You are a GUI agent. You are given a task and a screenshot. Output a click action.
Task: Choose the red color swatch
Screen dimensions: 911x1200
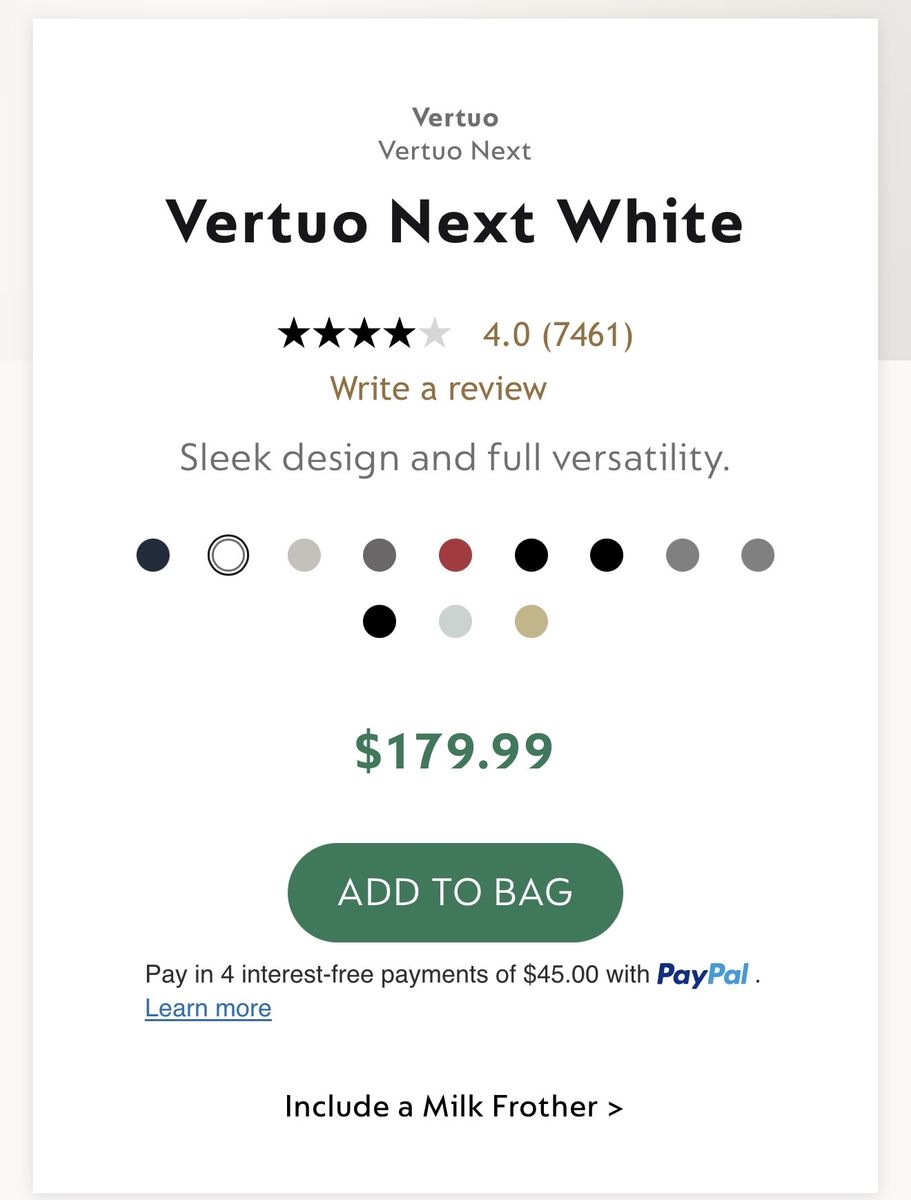coord(455,554)
